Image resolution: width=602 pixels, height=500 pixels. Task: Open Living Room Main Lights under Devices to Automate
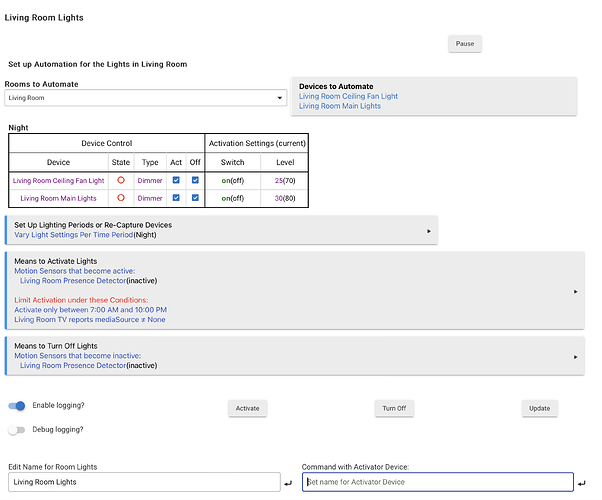coord(340,106)
